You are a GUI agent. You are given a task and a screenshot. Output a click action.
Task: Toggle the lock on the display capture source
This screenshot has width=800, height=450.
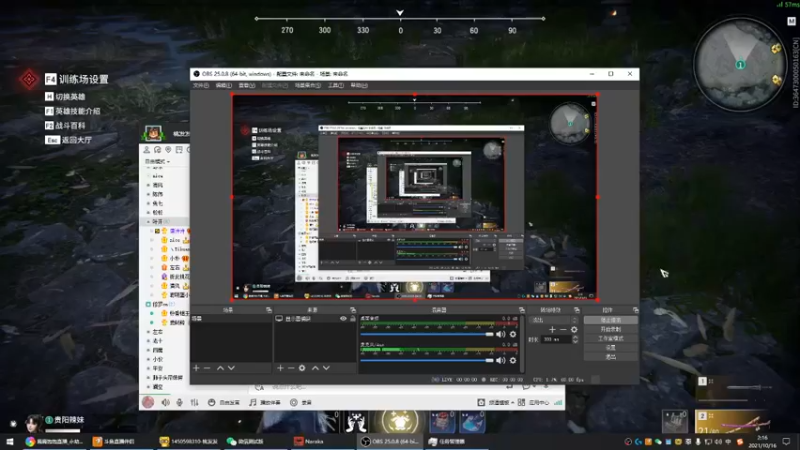coord(353,318)
